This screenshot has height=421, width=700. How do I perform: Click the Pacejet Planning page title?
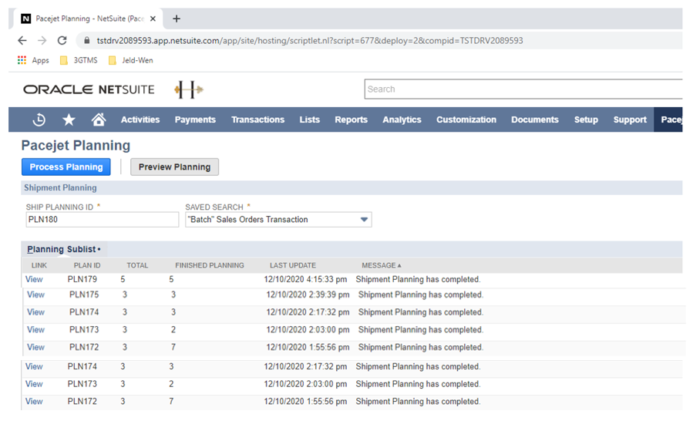pyautogui.click(x=76, y=146)
